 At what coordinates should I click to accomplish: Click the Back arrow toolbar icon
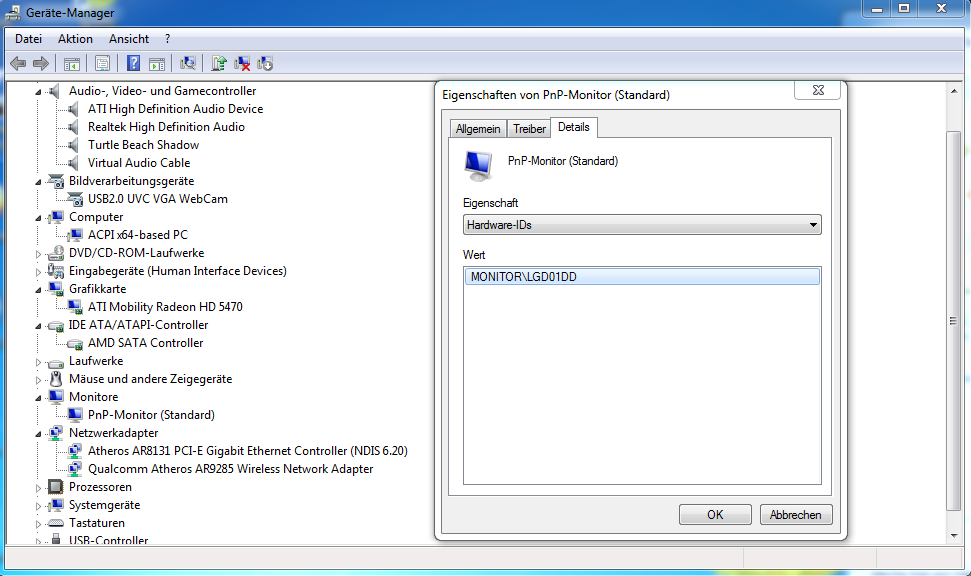click(x=19, y=63)
